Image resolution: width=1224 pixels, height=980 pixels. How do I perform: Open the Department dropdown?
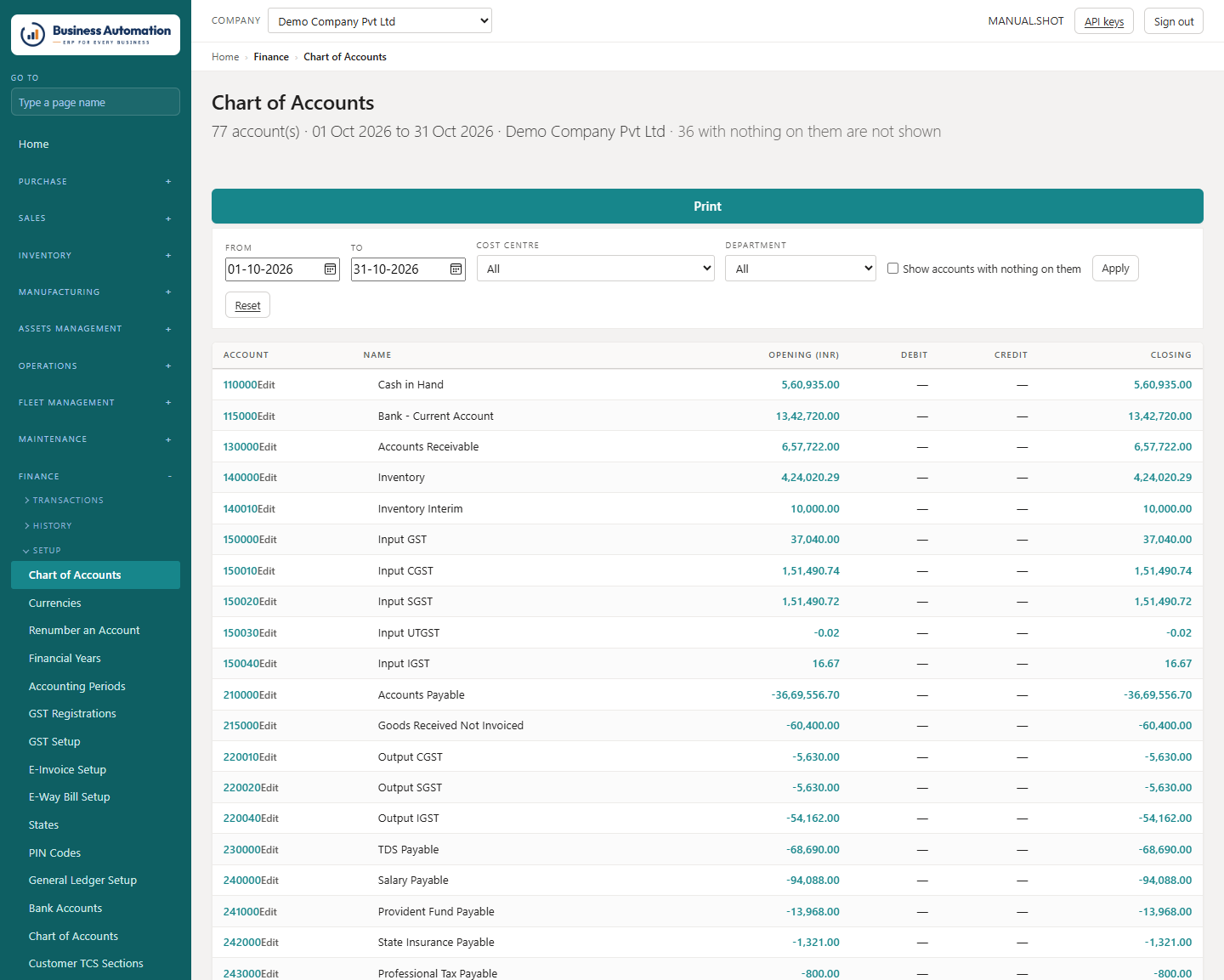click(801, 269)
